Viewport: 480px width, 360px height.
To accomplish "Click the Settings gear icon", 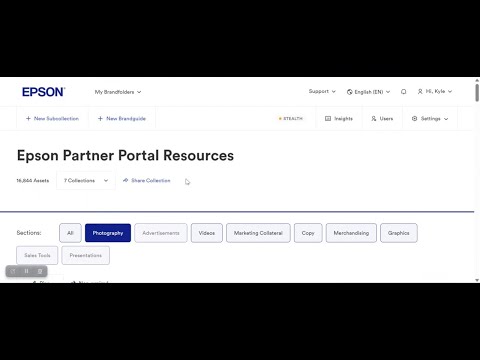I will tap(414, 119).
